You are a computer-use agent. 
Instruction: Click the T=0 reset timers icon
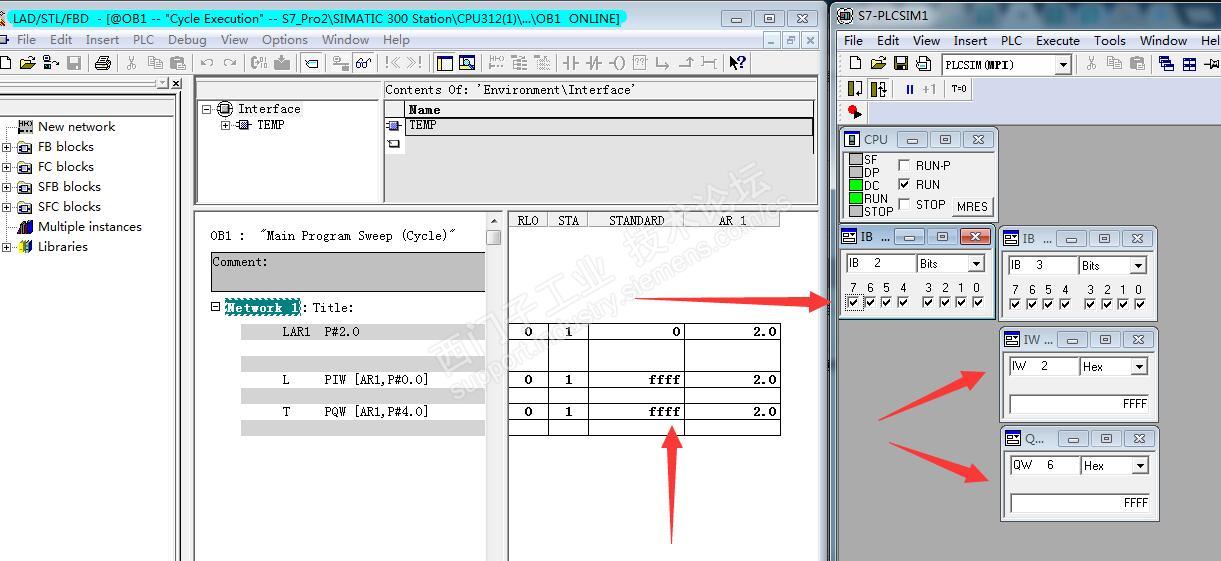coord(959,89)
